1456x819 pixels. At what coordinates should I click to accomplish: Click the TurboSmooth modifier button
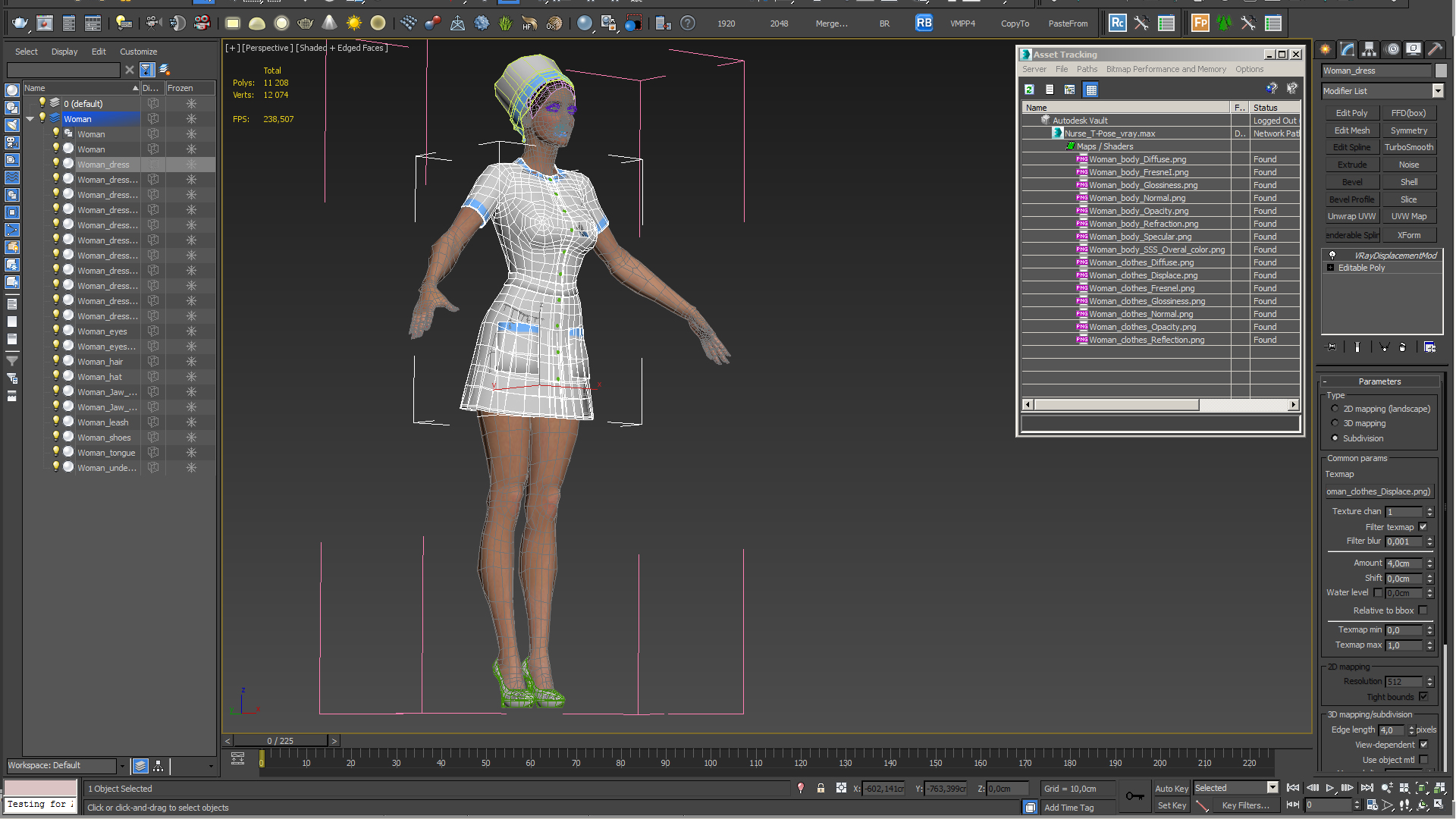tap(1408, 147)
